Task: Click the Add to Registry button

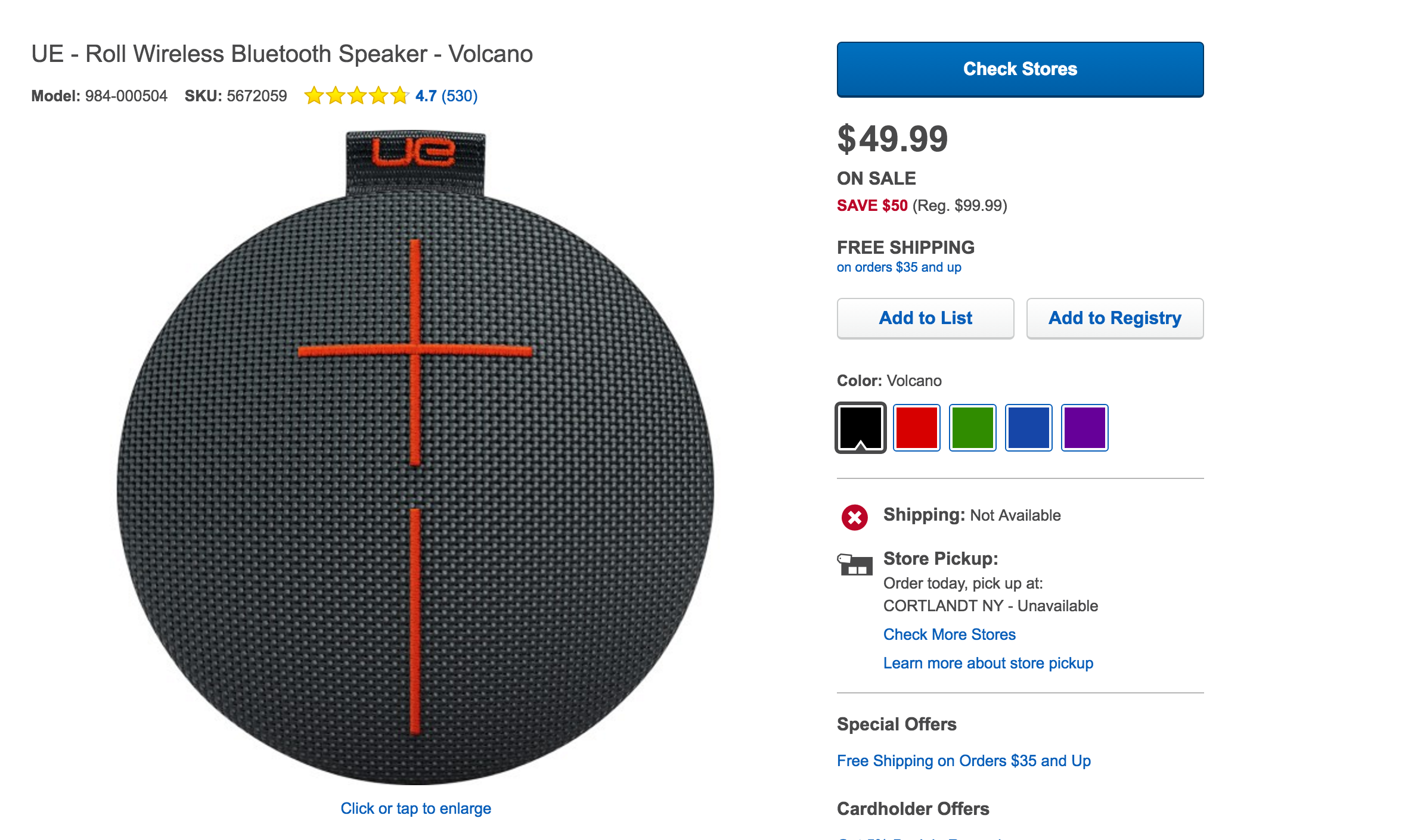Action: click(1115, 318)
